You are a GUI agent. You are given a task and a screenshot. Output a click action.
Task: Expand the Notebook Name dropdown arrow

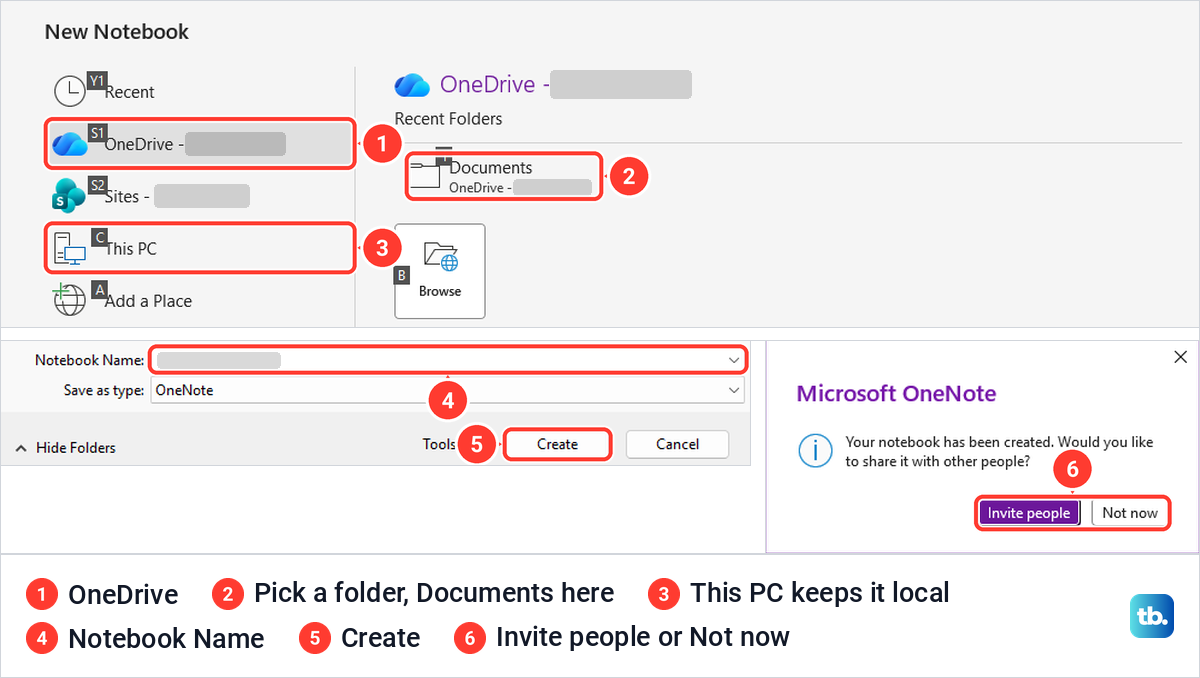coord(735,360)
